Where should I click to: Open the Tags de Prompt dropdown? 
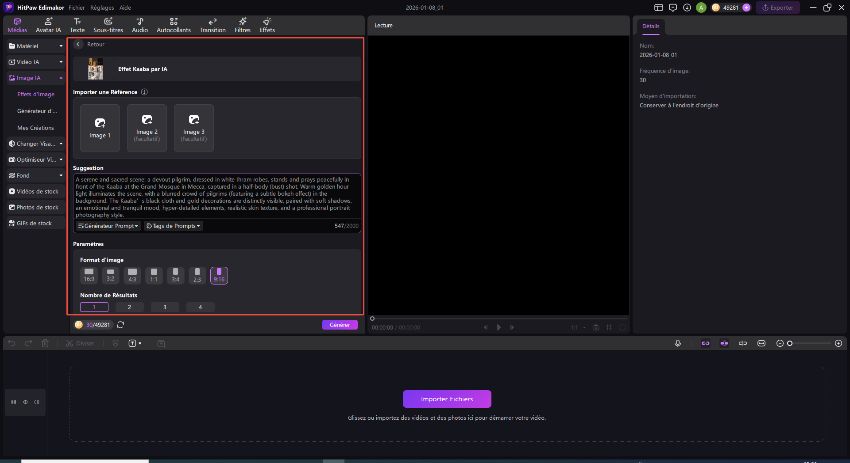click(173, 226)
